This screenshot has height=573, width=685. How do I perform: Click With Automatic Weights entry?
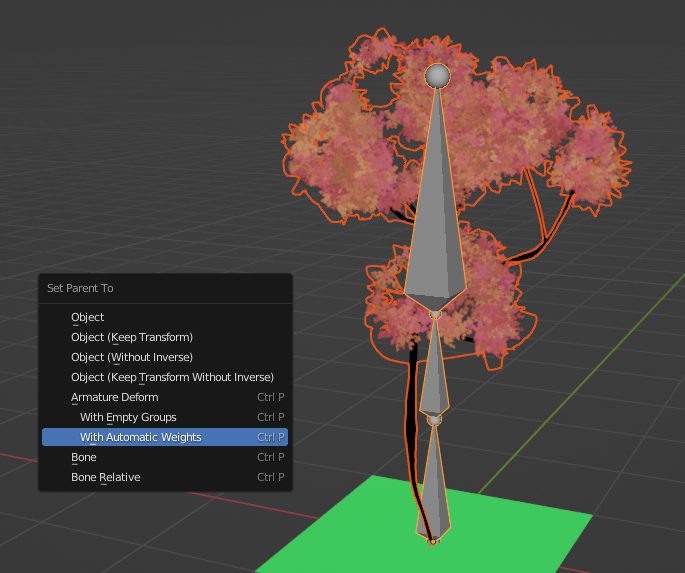click(141, 437)
